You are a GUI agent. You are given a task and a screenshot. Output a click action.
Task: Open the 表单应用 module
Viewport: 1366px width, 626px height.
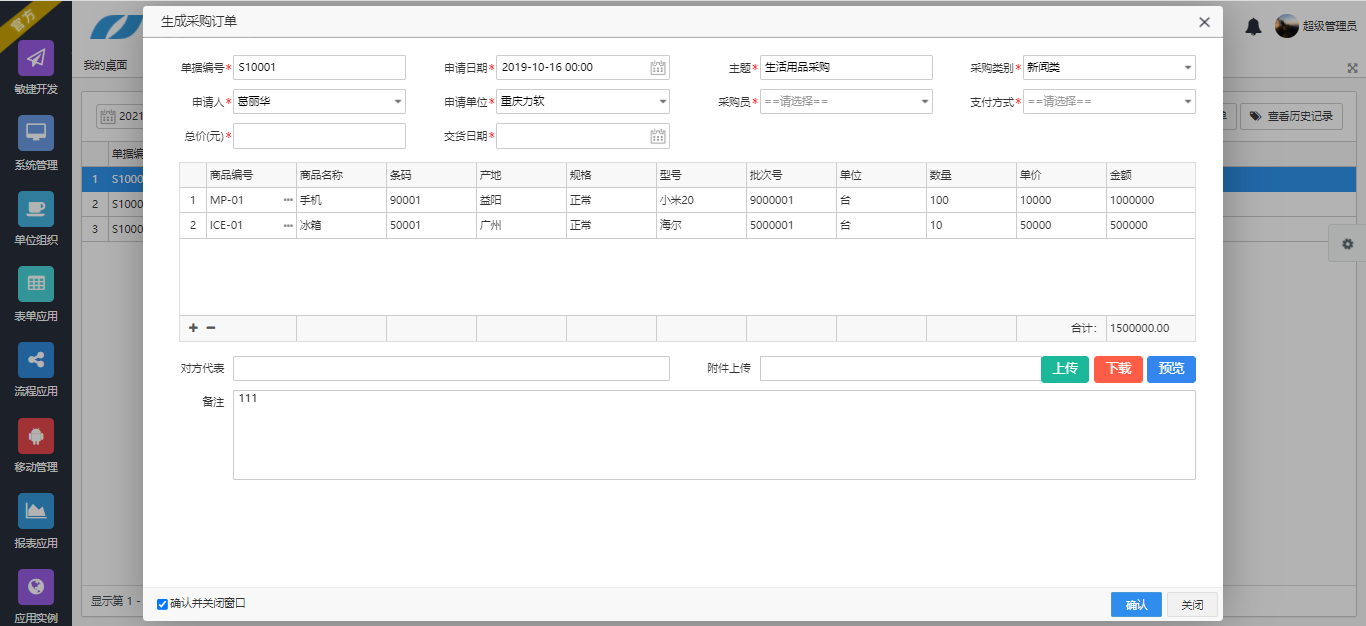pos(35,285)
